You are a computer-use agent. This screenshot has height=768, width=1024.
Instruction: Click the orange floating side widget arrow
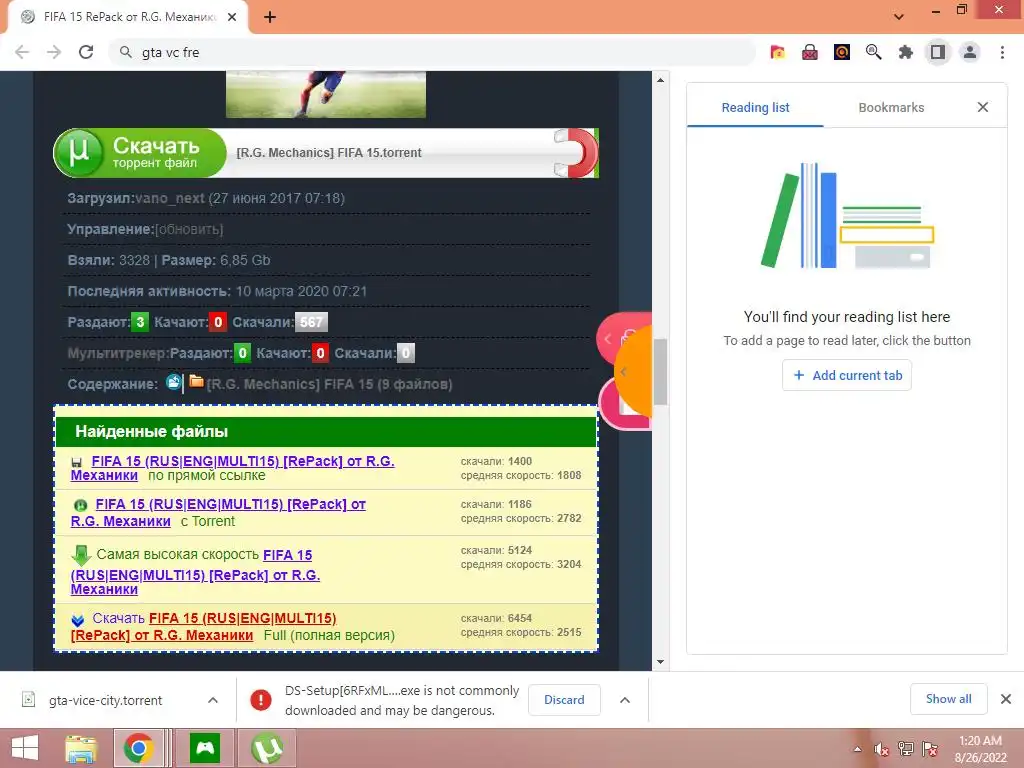(x=624, y=372)
